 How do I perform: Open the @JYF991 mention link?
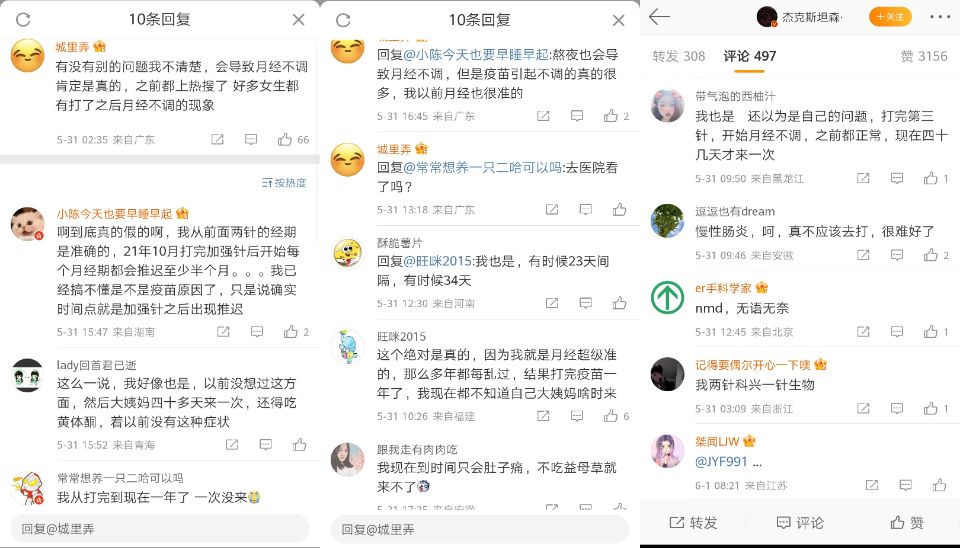pos(721,462)
